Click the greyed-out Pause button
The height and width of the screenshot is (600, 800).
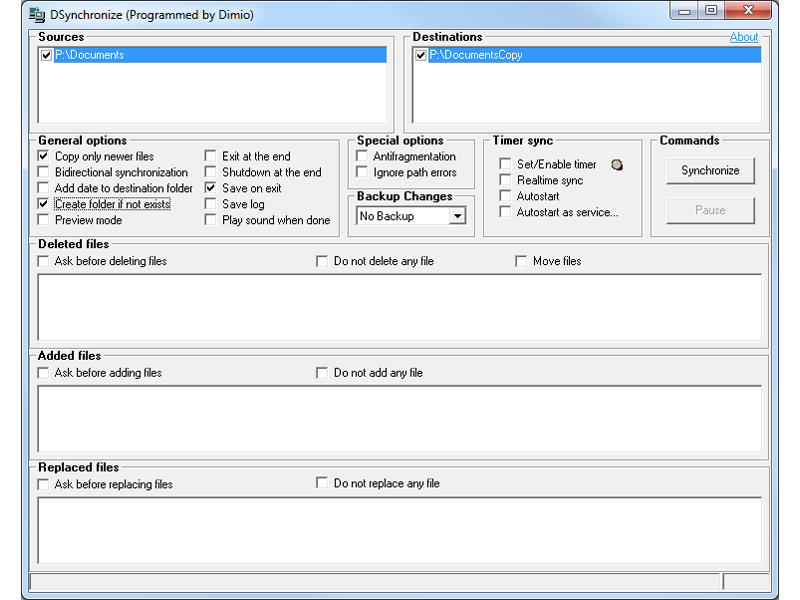710,210
